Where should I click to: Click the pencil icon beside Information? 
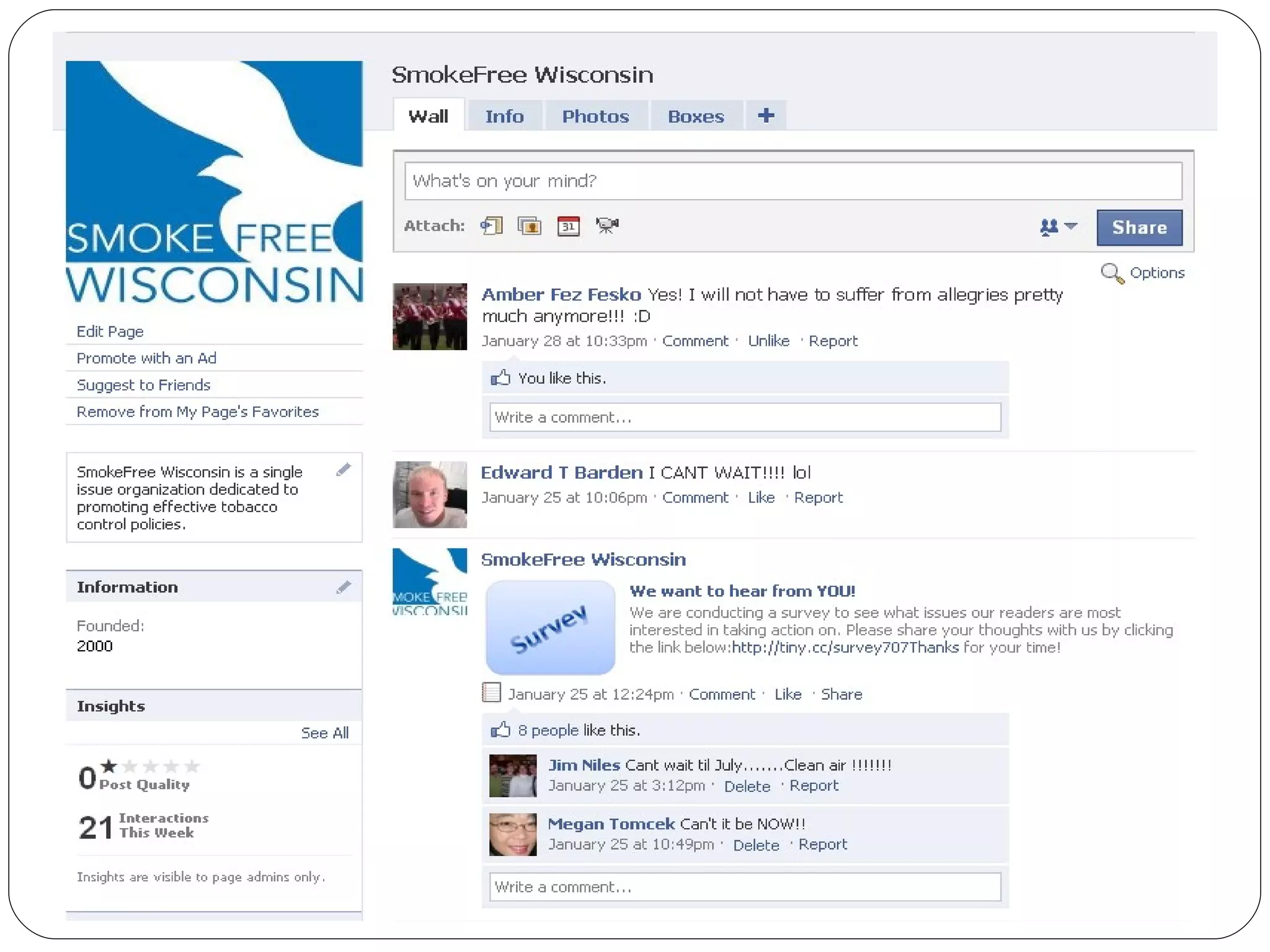tap(344, 587)
